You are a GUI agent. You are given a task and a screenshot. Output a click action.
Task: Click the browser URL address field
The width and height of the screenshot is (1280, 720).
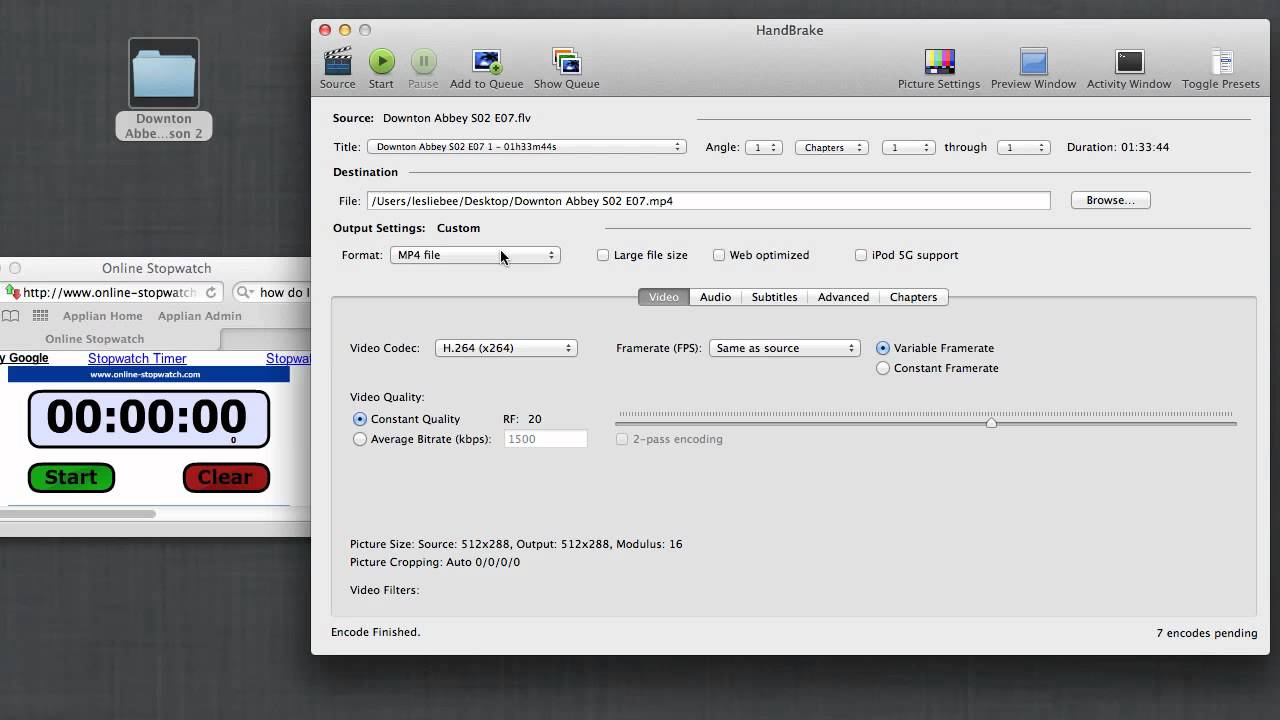coord(110,292)
